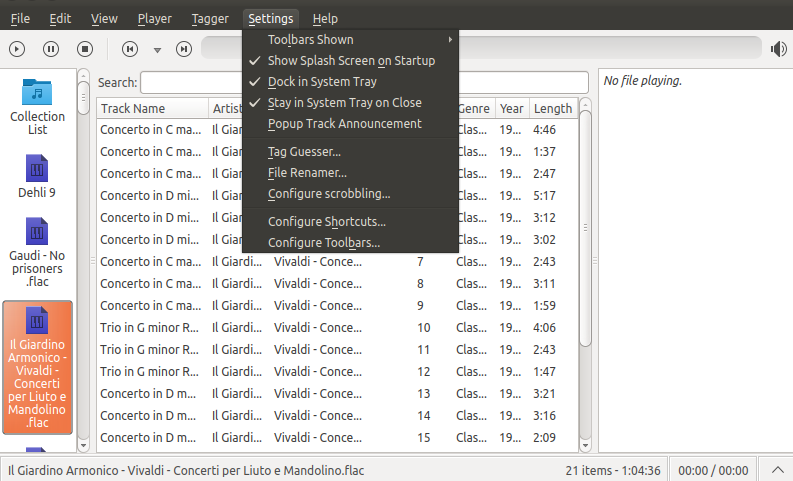793x481 pixels.
Task: Open the Help menu
Action: (325, 19)
